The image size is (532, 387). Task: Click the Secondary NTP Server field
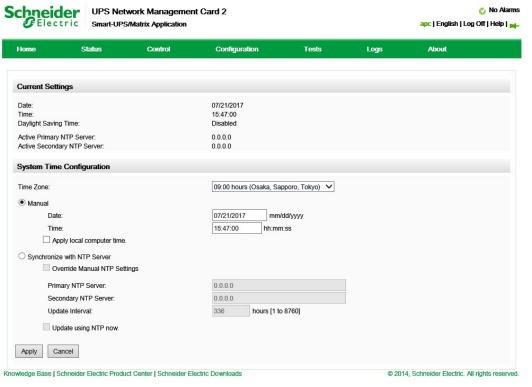pyautogui.click(x=279, y=298)
